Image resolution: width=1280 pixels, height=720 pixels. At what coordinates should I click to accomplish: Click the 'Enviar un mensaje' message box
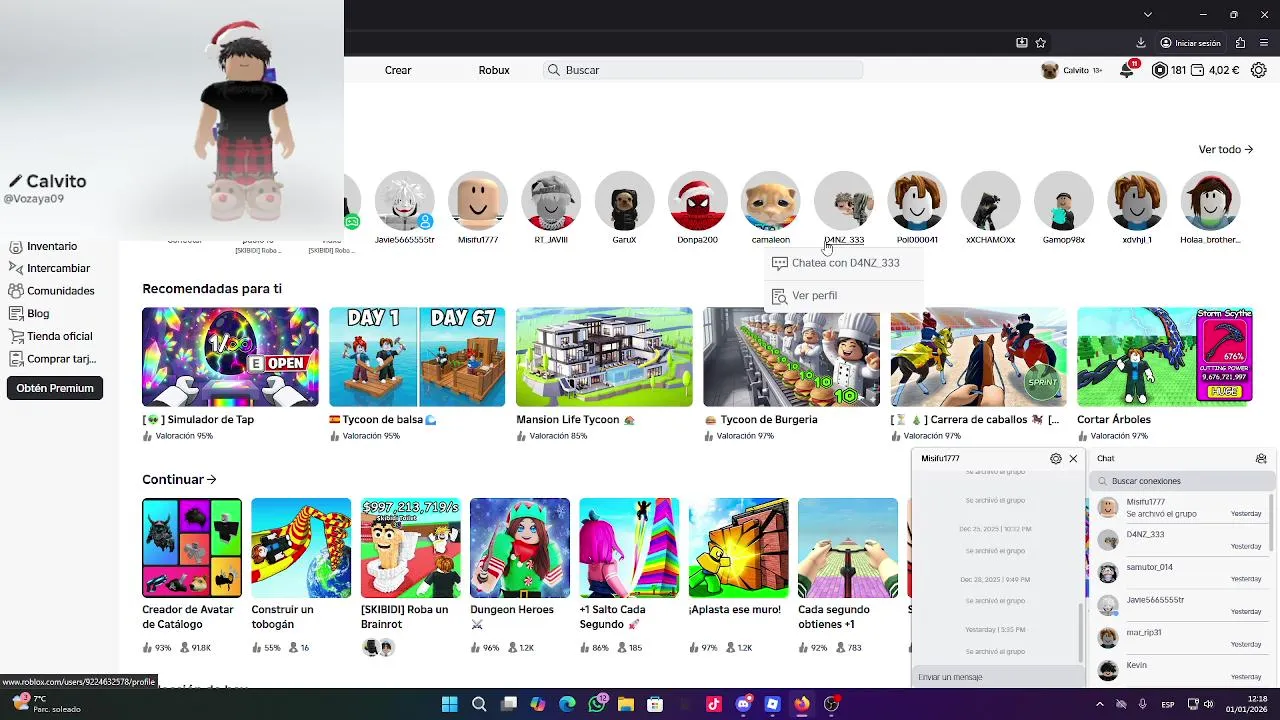(x=998, y=677)
